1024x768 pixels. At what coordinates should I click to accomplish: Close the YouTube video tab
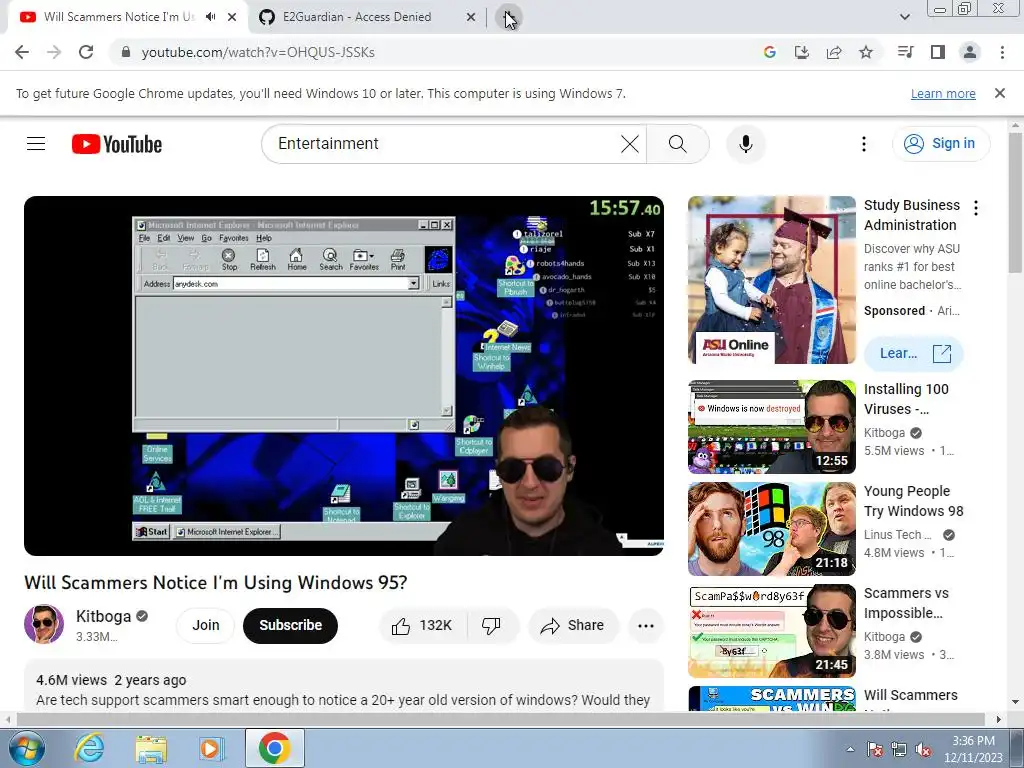[x=232, y=17]
